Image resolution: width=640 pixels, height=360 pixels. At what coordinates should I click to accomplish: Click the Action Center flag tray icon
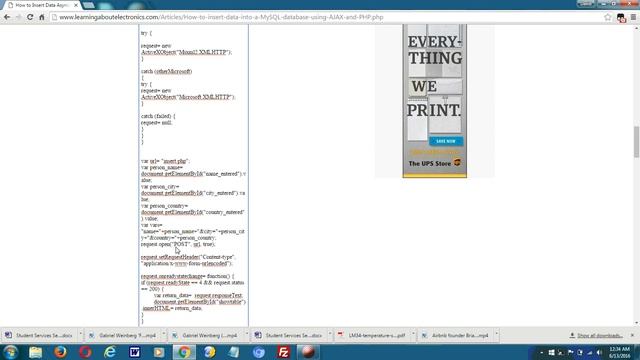570,352
